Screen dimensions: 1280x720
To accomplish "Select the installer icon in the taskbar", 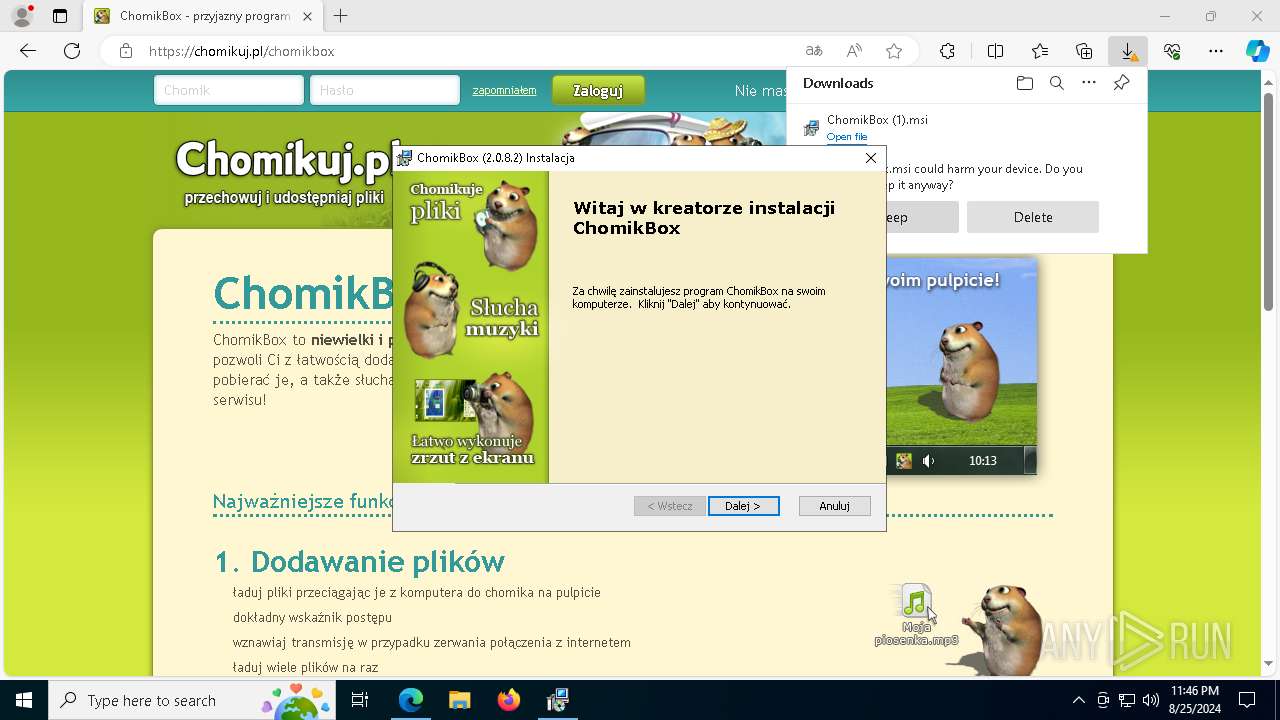I will click(557, 700).
